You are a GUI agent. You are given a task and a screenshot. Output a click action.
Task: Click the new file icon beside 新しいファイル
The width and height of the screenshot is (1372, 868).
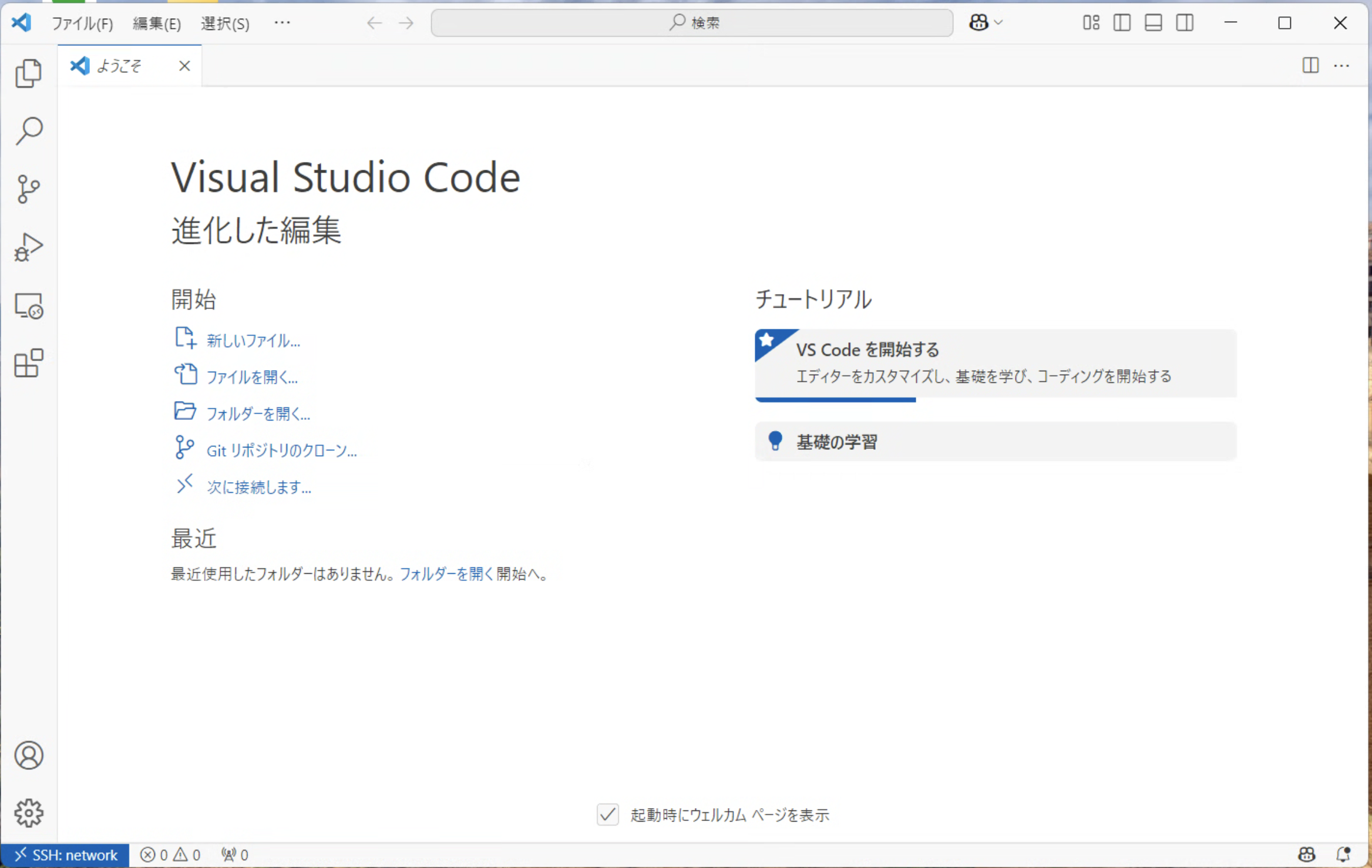coord(185,338)
